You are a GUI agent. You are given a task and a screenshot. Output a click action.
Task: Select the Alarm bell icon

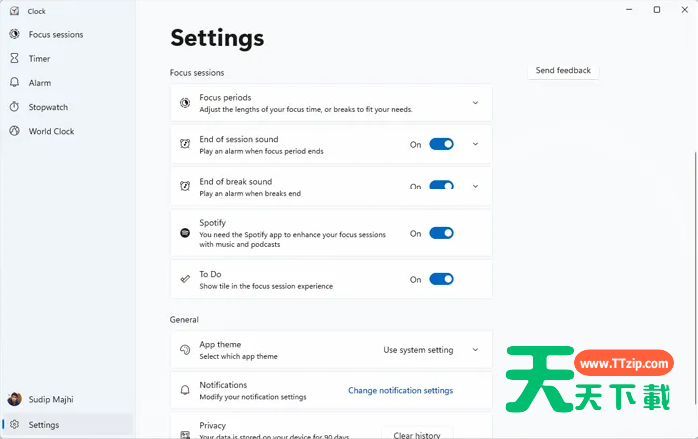coord(15,83)
